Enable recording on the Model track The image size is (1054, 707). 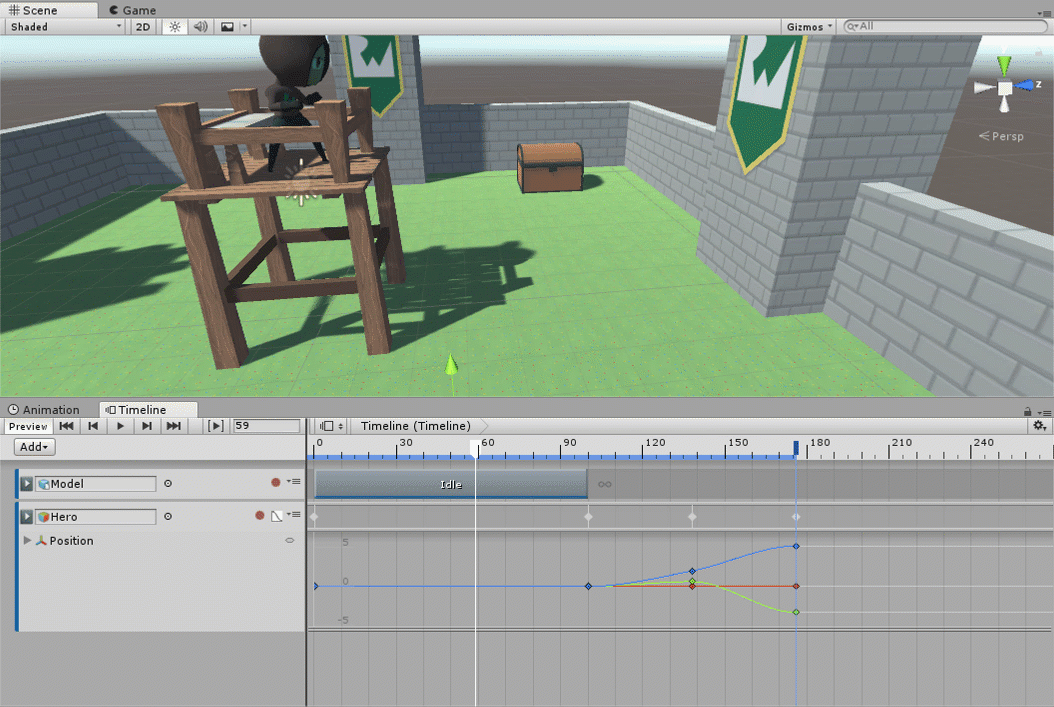276,483
